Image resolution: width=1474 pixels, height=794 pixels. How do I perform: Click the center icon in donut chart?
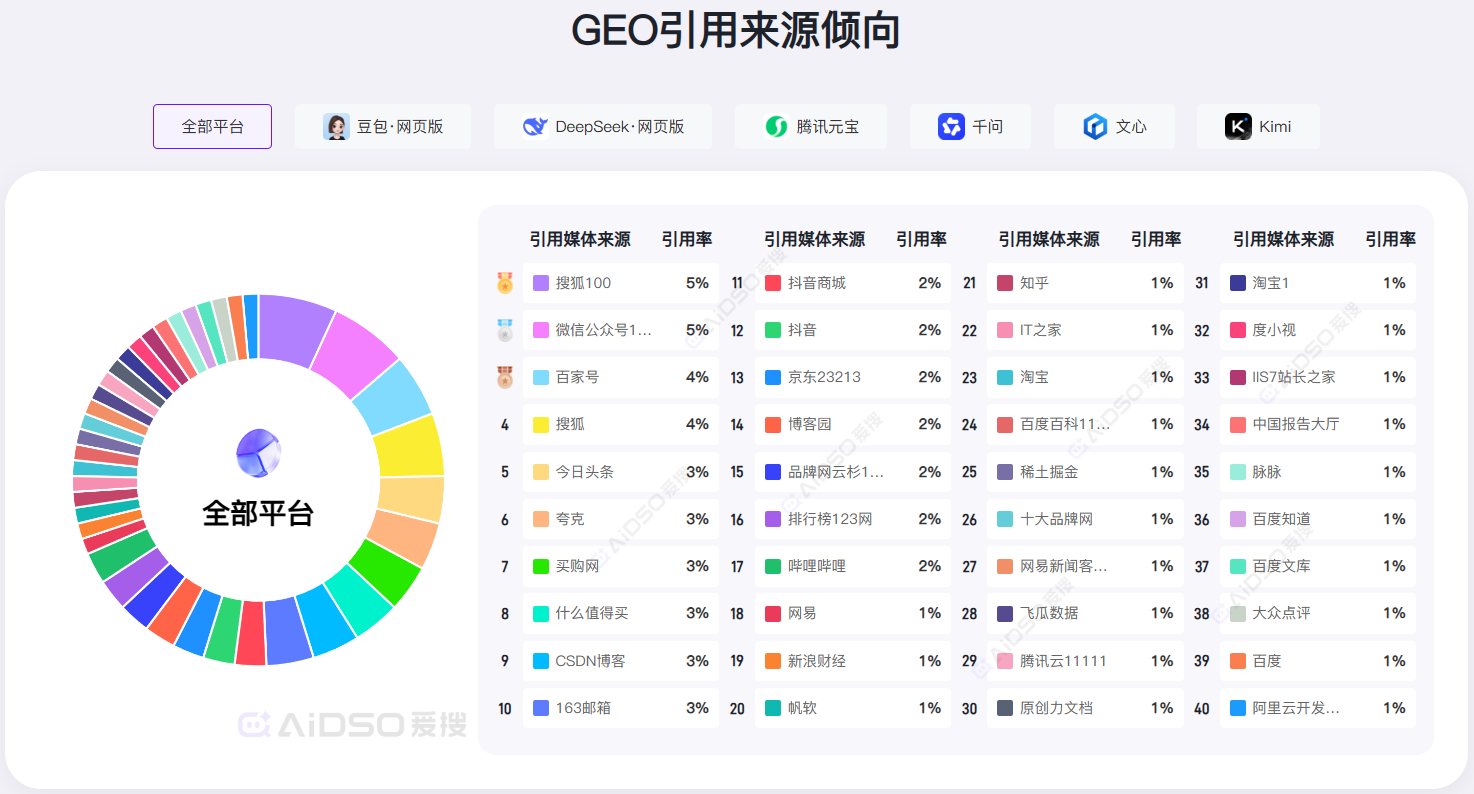258,453
